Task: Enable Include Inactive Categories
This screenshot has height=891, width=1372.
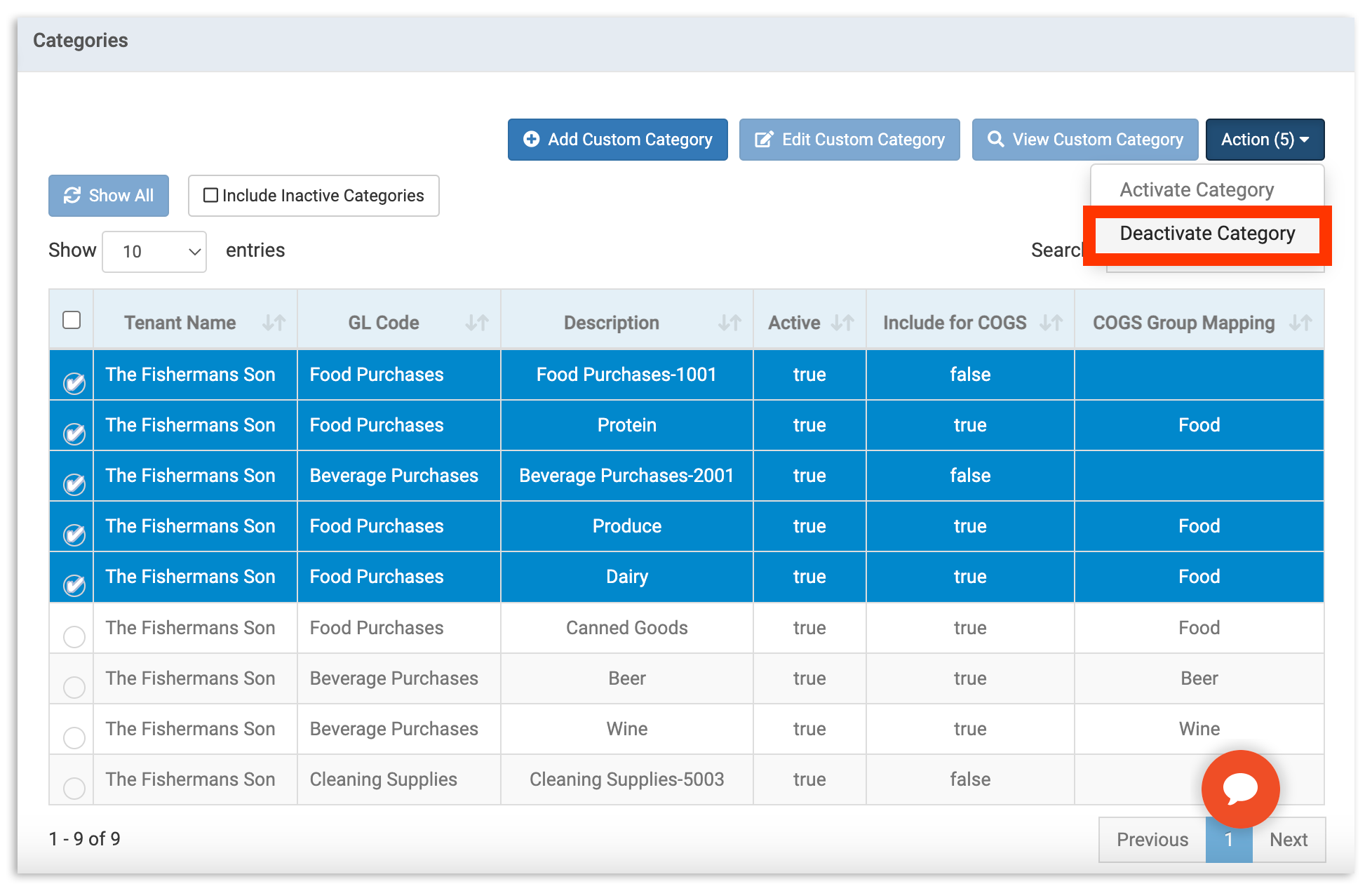Action: (x=210, y=195)
